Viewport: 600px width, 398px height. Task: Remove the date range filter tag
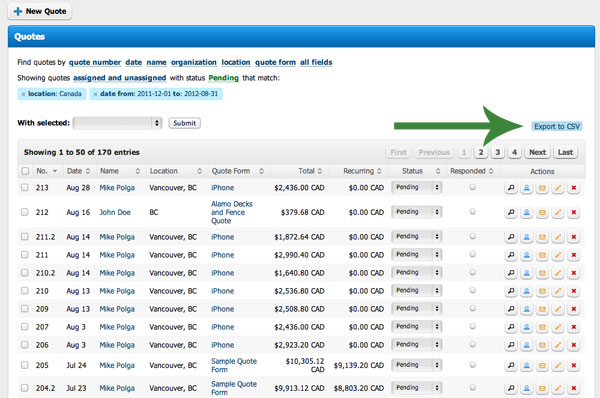95,94
